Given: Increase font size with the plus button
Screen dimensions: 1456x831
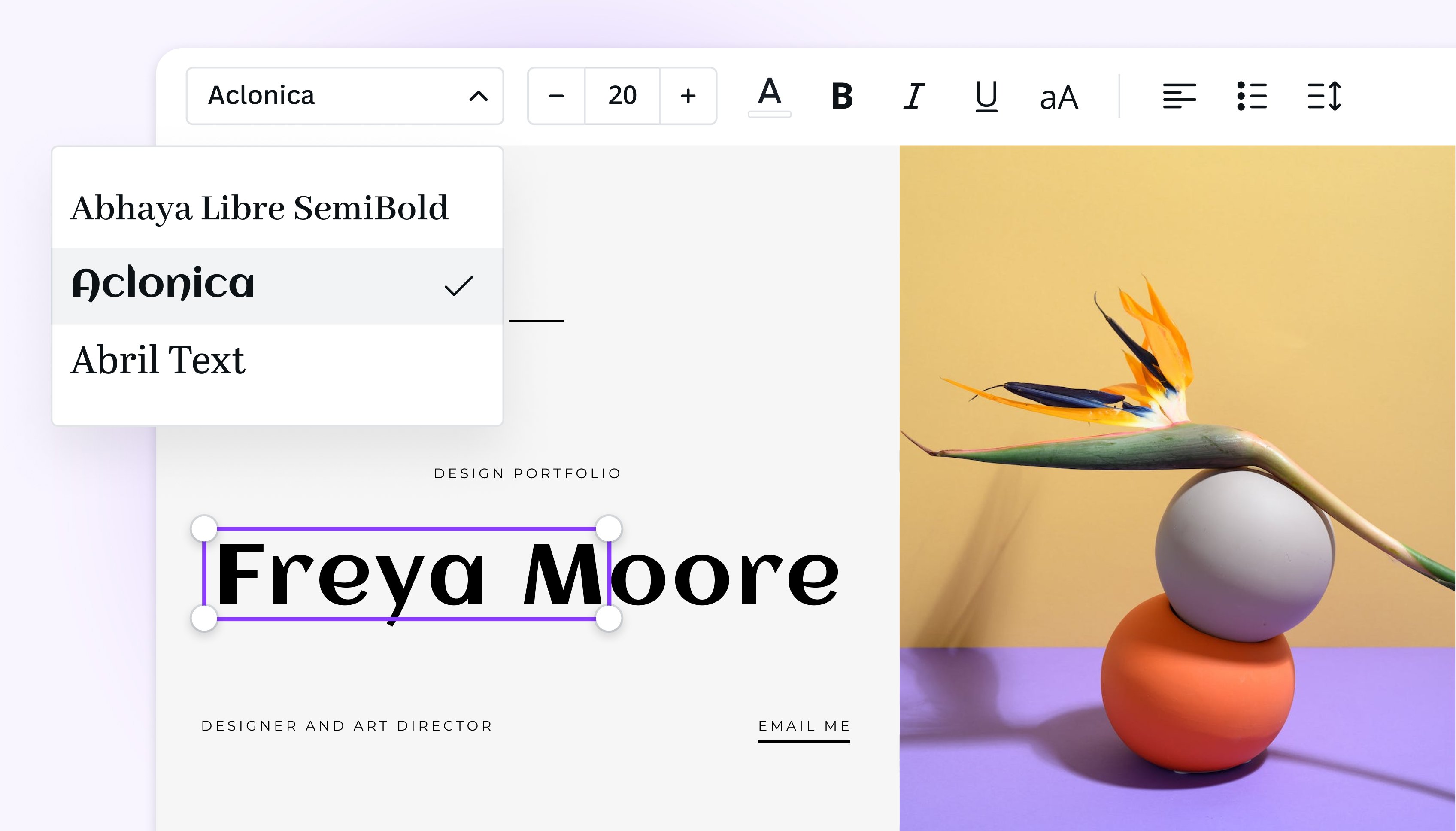Looking at the screenshot, I should coord(688,96).
